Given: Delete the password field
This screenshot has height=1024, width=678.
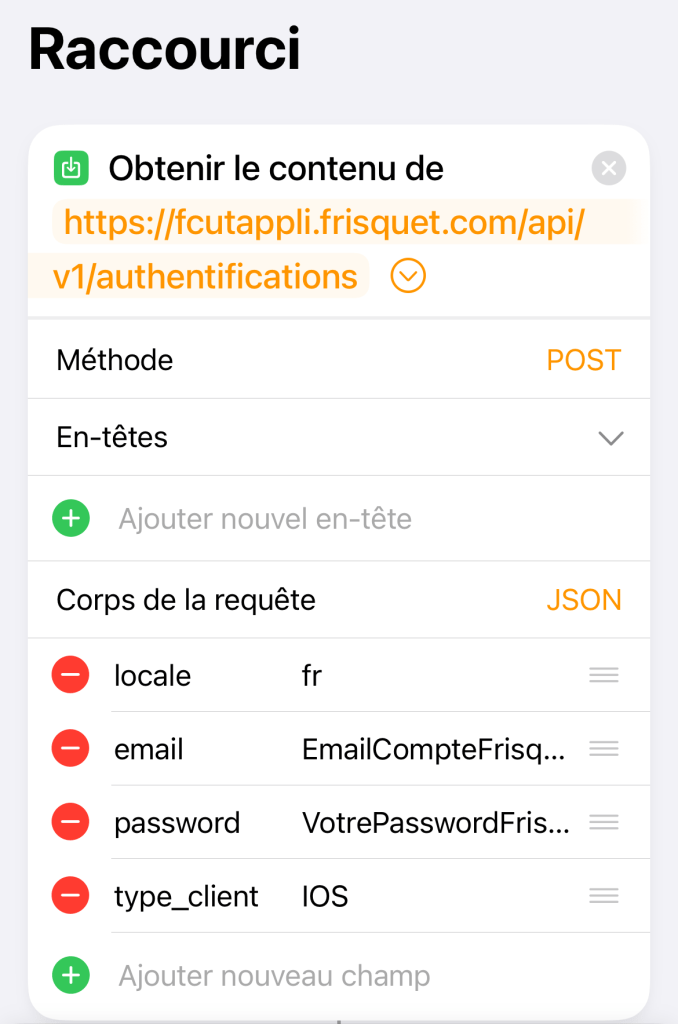Looking at the screenshot, I should [71, 822].
